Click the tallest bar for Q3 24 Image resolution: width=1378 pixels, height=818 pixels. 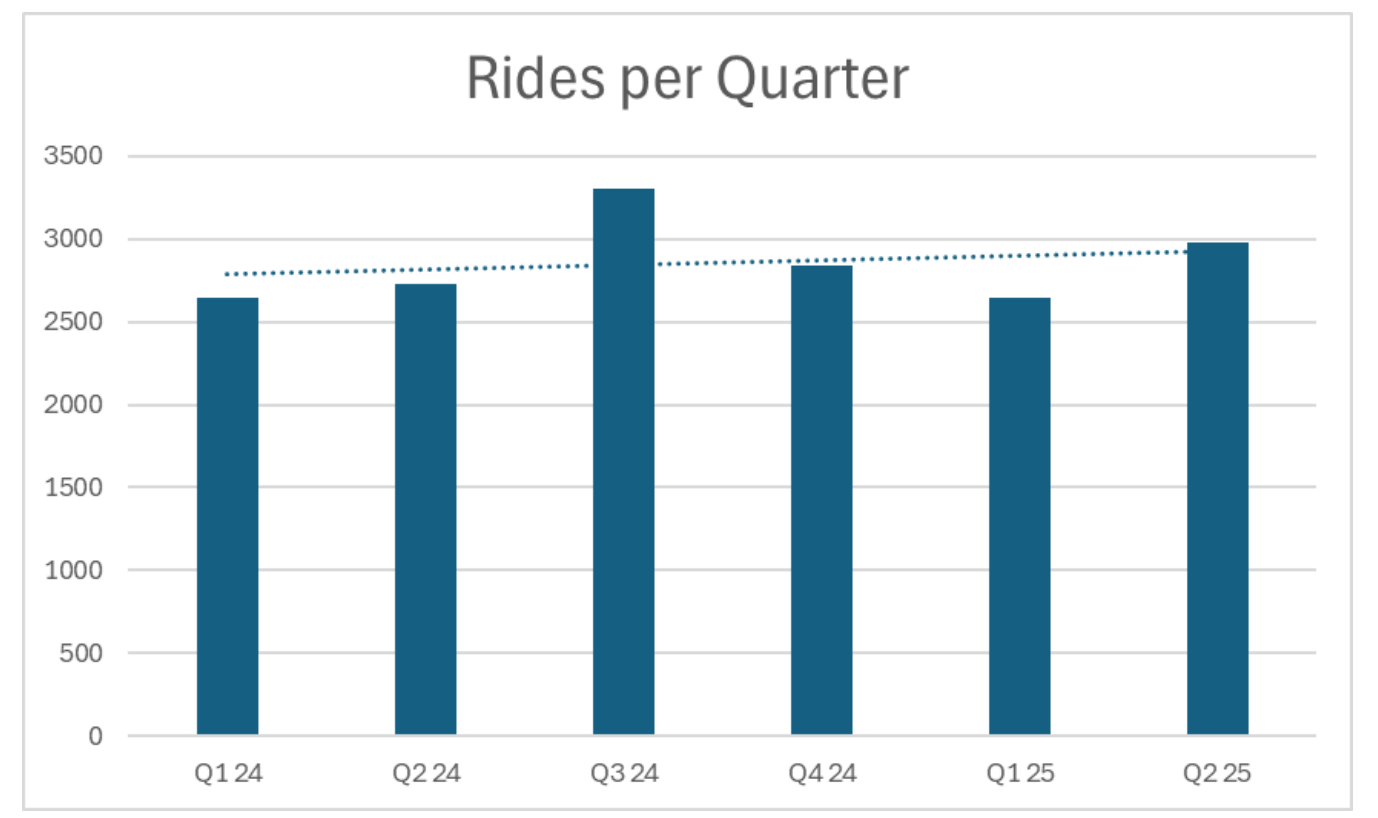click(x=623, y=462)
